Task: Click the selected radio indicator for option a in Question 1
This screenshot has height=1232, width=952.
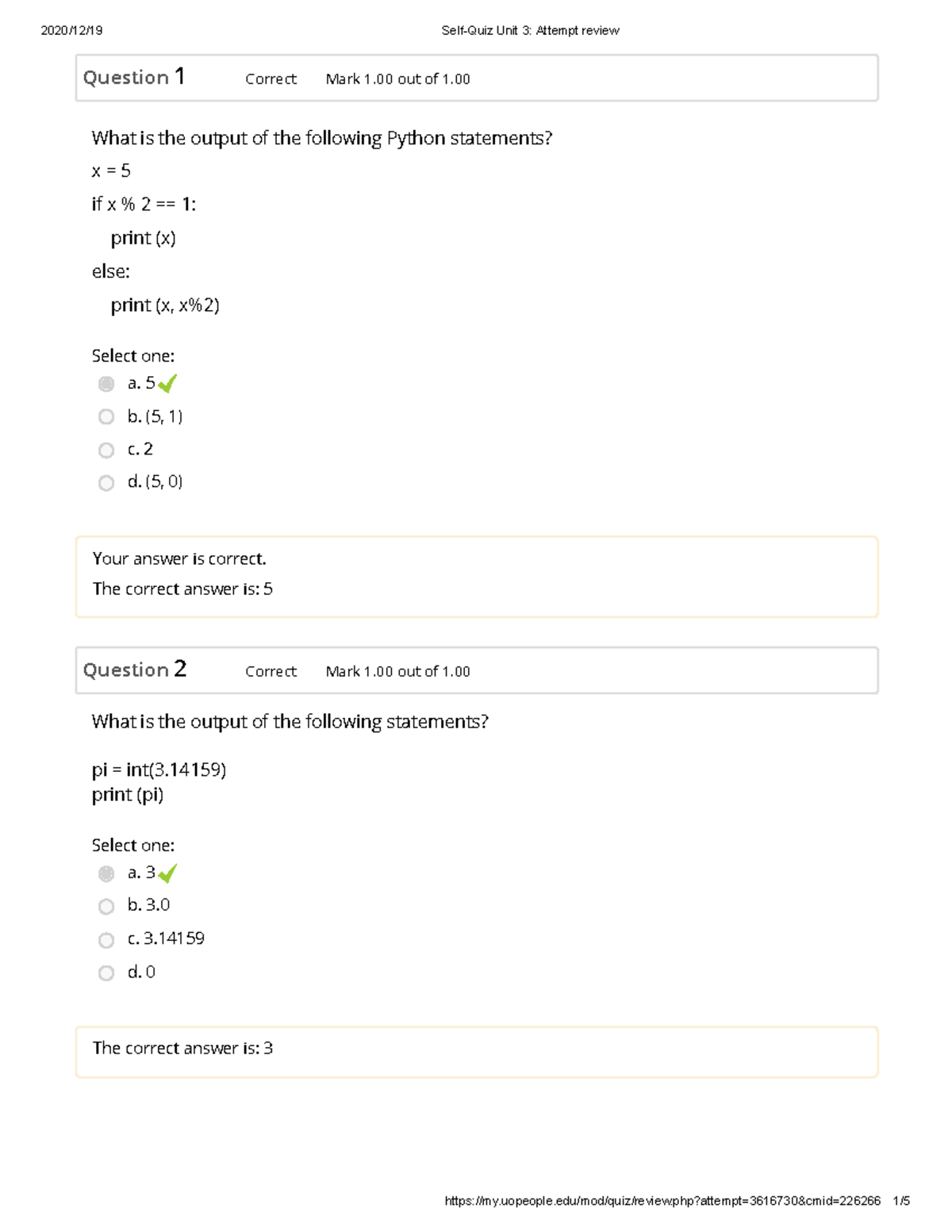Action: pyautogui.click(x=106, y=384)
